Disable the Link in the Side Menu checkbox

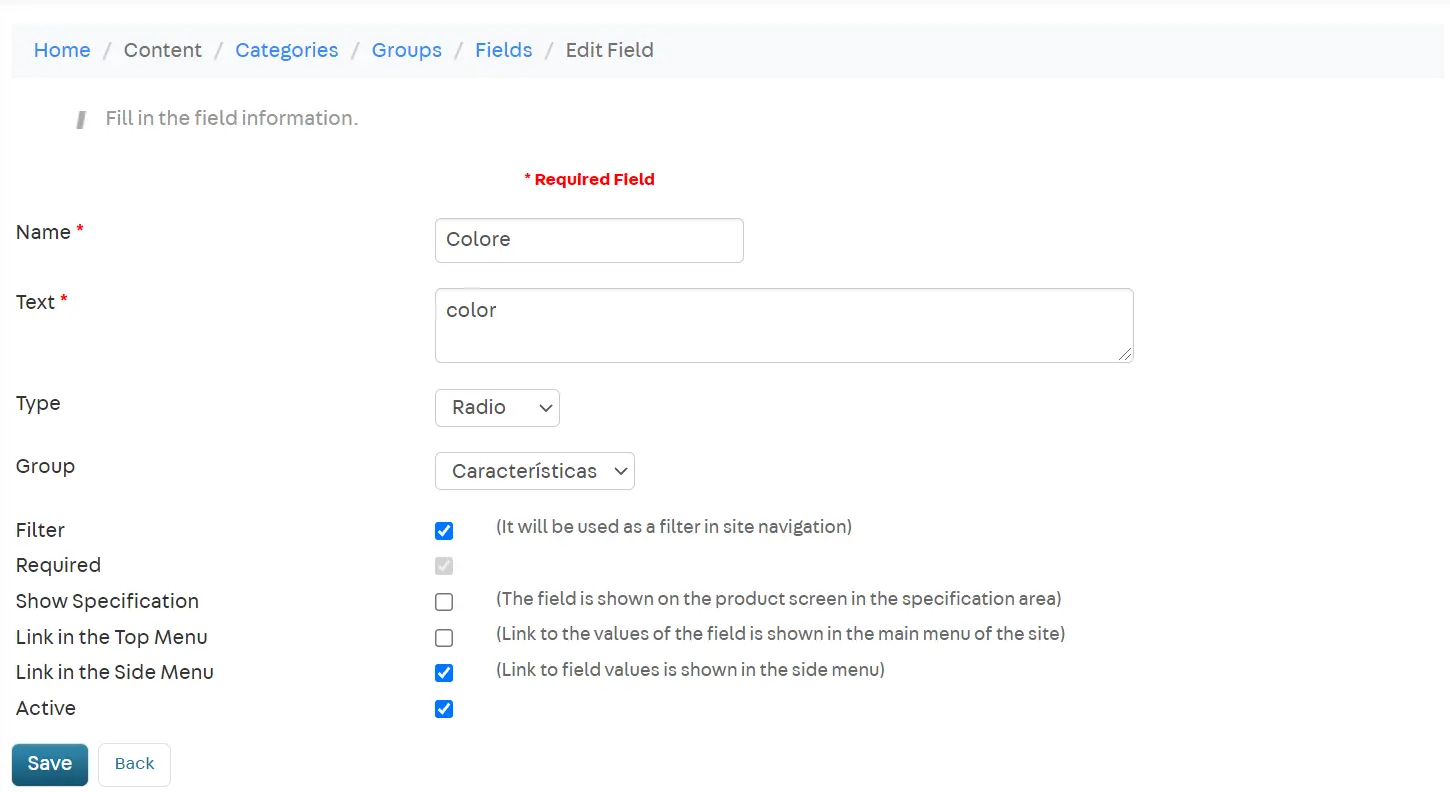444,673
